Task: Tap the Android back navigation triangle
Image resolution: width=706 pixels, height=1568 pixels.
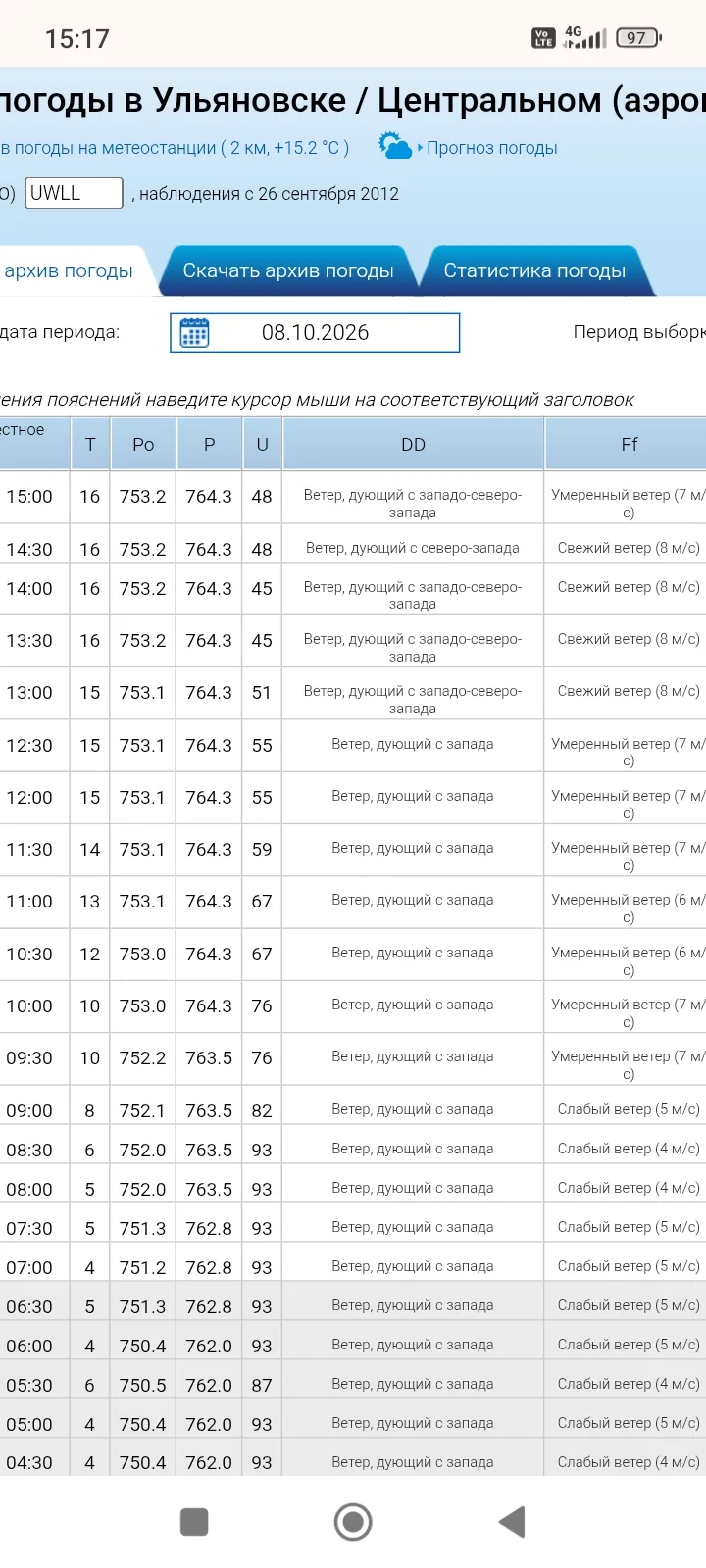Action: [512, 1522]
